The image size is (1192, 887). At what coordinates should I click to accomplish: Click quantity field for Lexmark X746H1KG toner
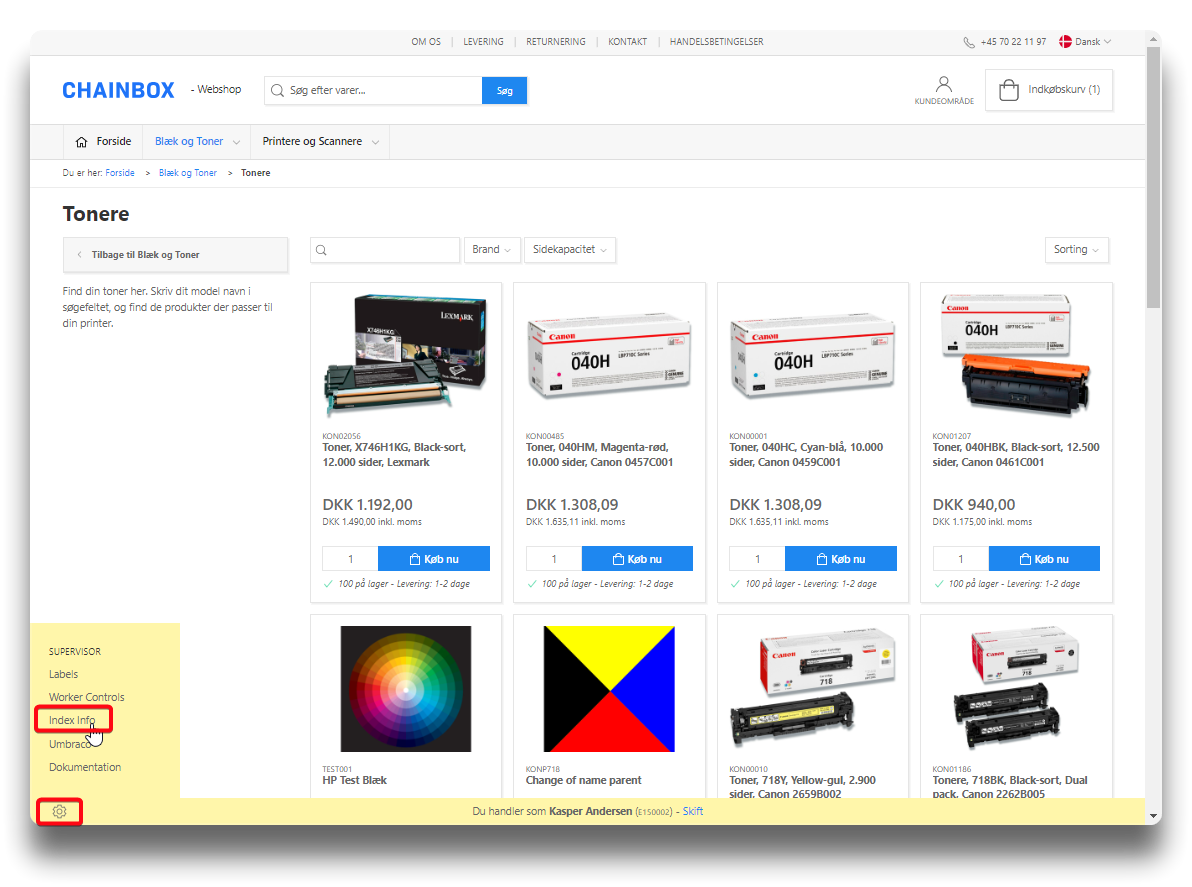(x=350, y=559)
